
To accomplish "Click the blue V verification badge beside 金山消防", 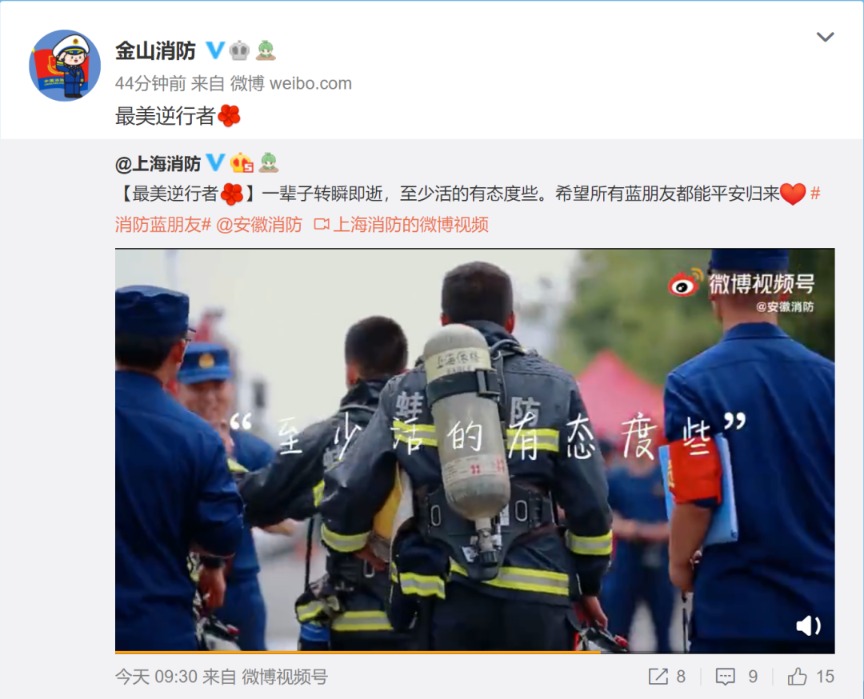I will click(x=215, y=50).
